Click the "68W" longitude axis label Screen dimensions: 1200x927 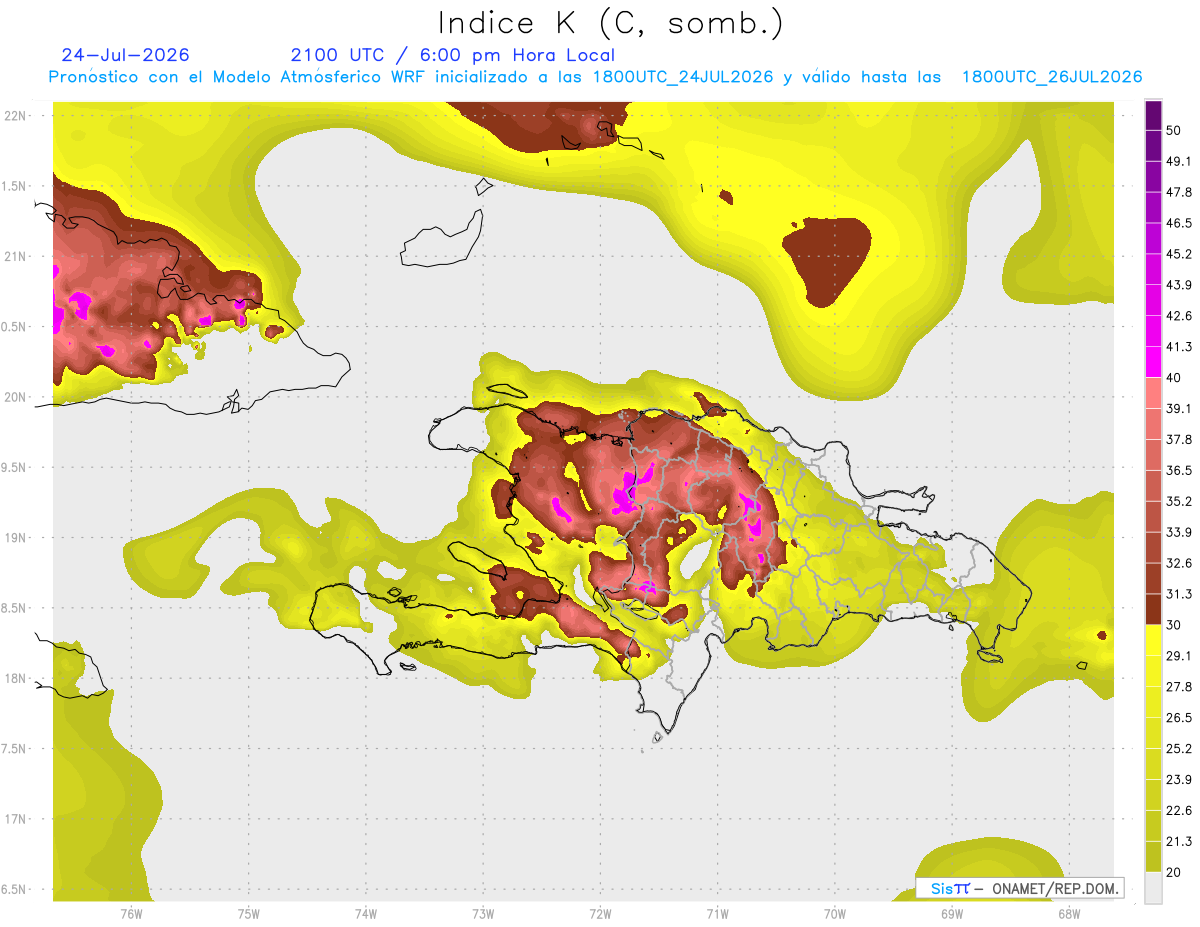(x=1069, y=913)
